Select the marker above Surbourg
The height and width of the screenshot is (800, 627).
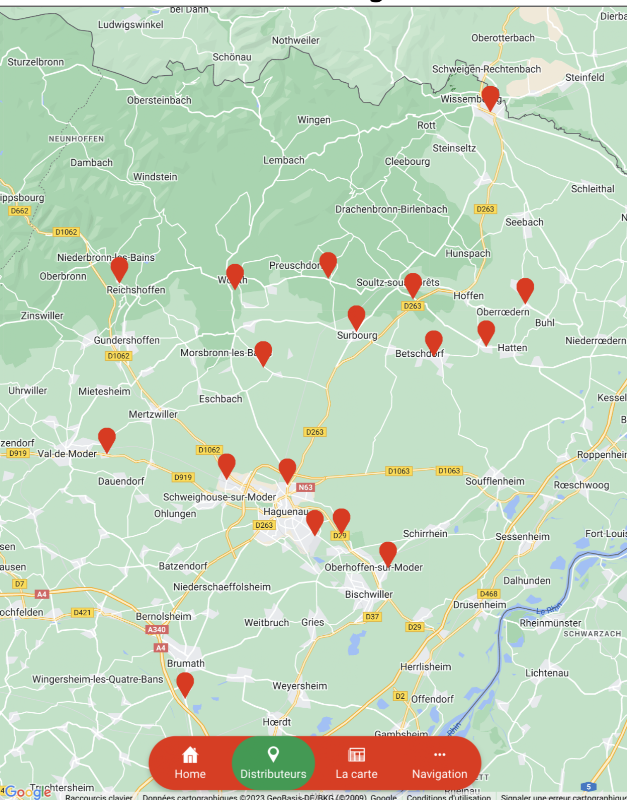(356, 318)
